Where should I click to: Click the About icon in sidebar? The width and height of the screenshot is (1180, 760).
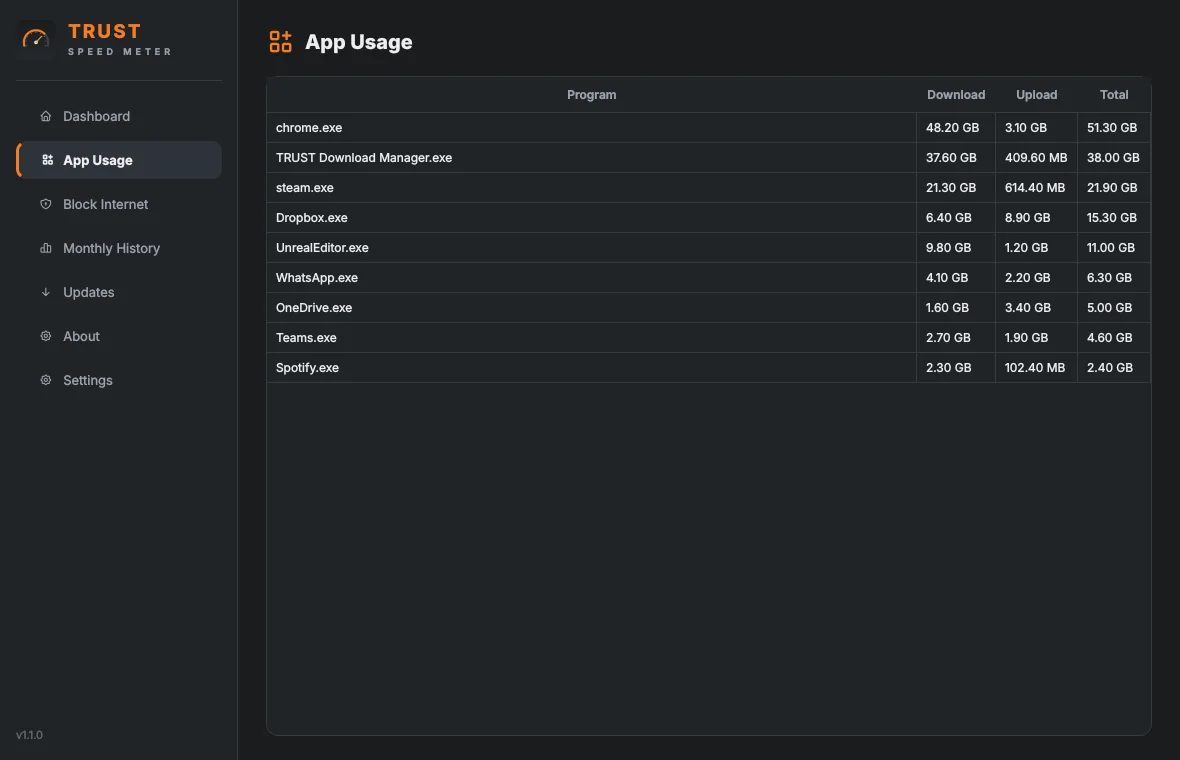pos(46,336)
